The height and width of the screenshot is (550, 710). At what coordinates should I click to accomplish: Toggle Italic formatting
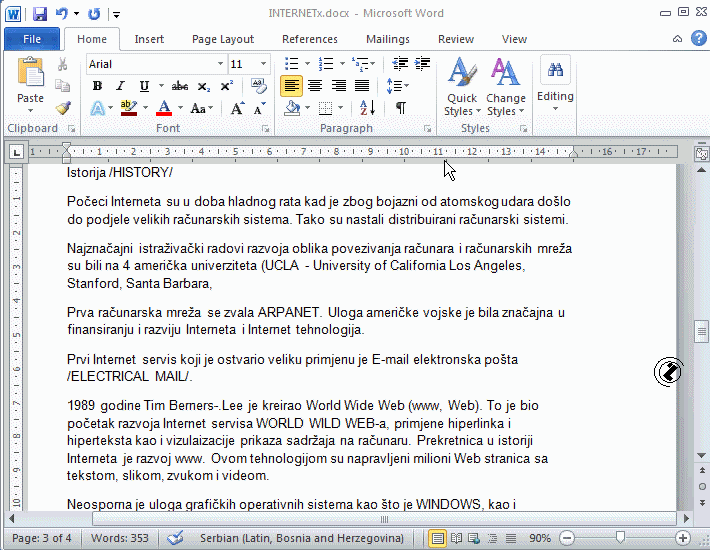point(121,86)
